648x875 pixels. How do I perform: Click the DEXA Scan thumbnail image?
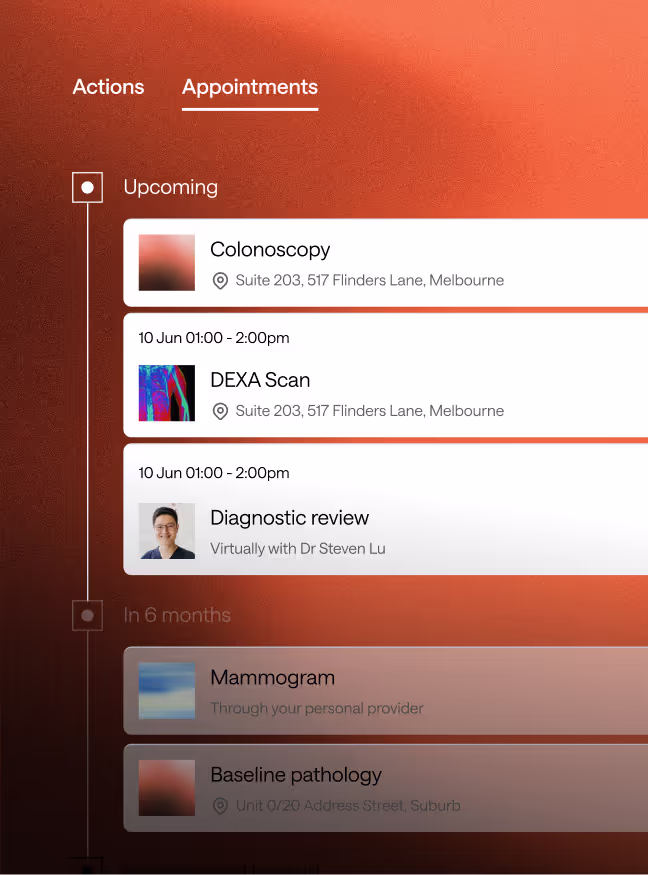pyautogui.click(x=167, y=393)
